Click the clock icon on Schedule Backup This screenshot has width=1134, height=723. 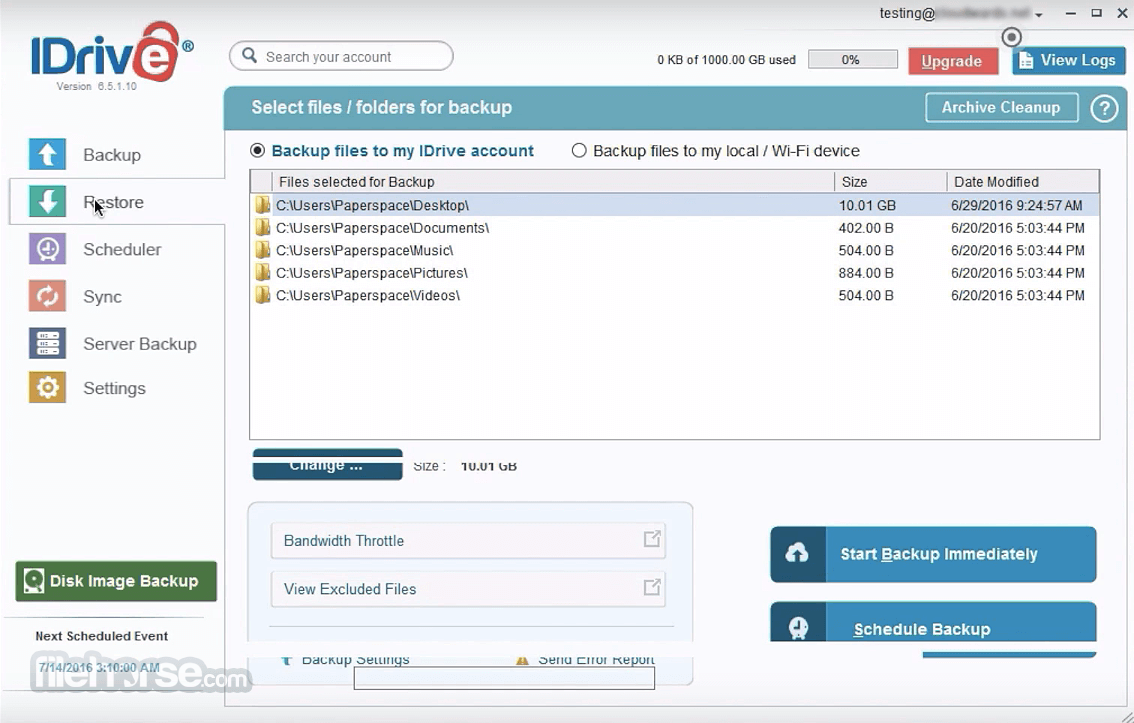798,626
